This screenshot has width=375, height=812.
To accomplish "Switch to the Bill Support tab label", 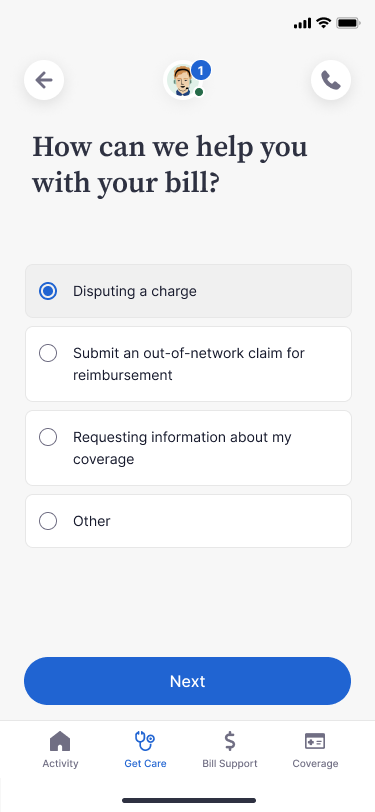I will pos(230,763).
